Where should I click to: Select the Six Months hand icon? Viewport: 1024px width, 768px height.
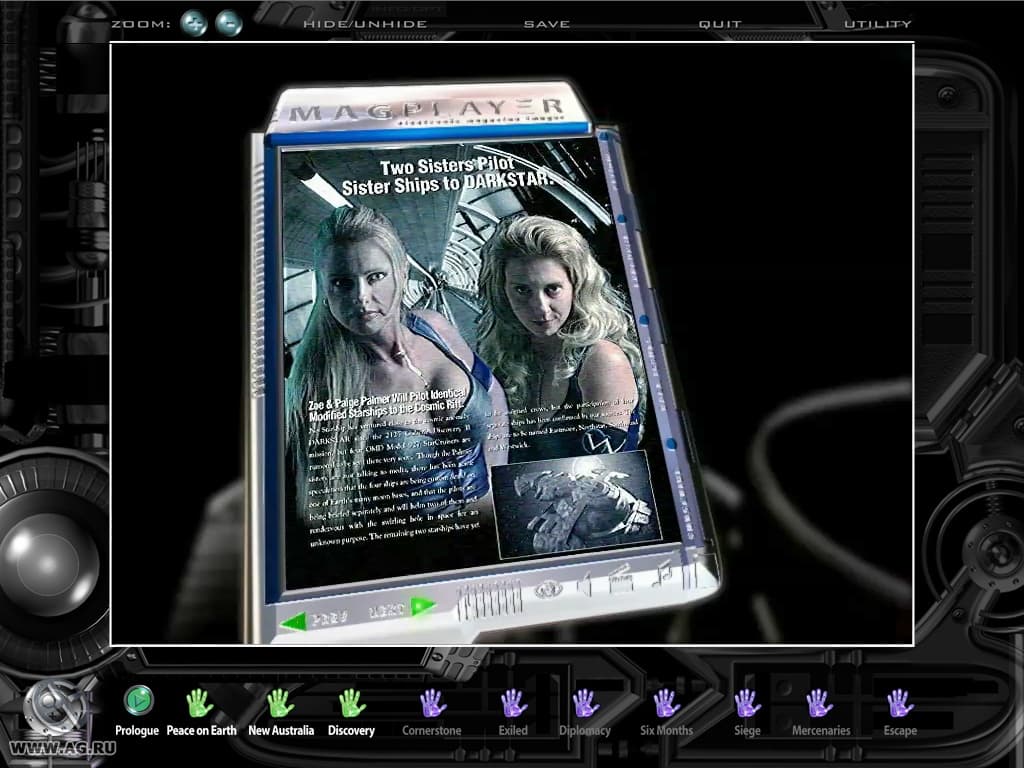point(667,703)
